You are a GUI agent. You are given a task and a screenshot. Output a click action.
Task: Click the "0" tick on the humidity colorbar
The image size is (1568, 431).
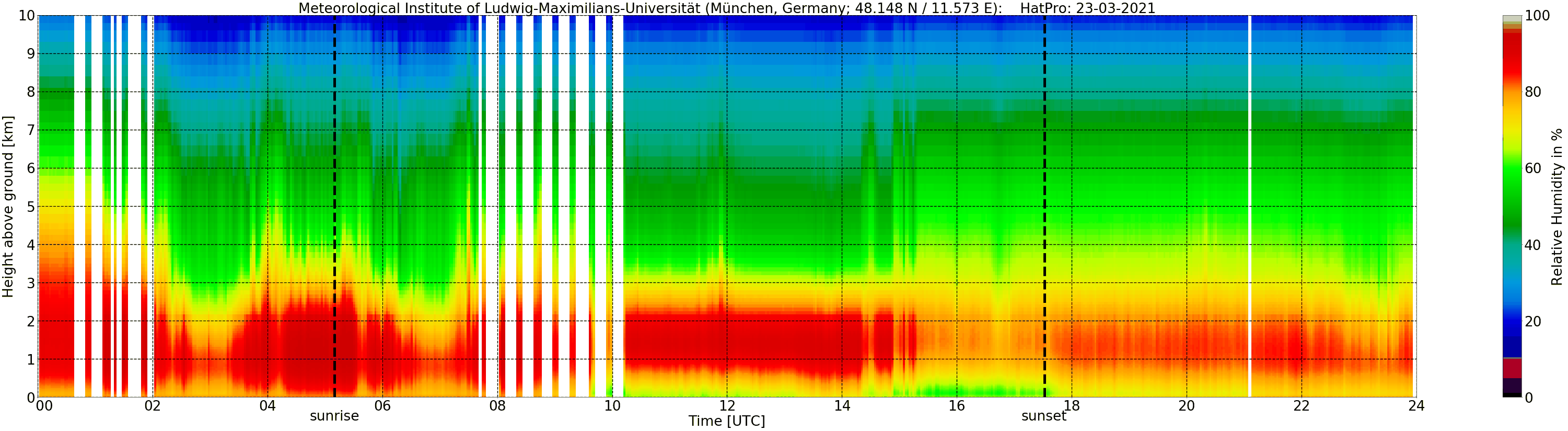[1528, 398]
